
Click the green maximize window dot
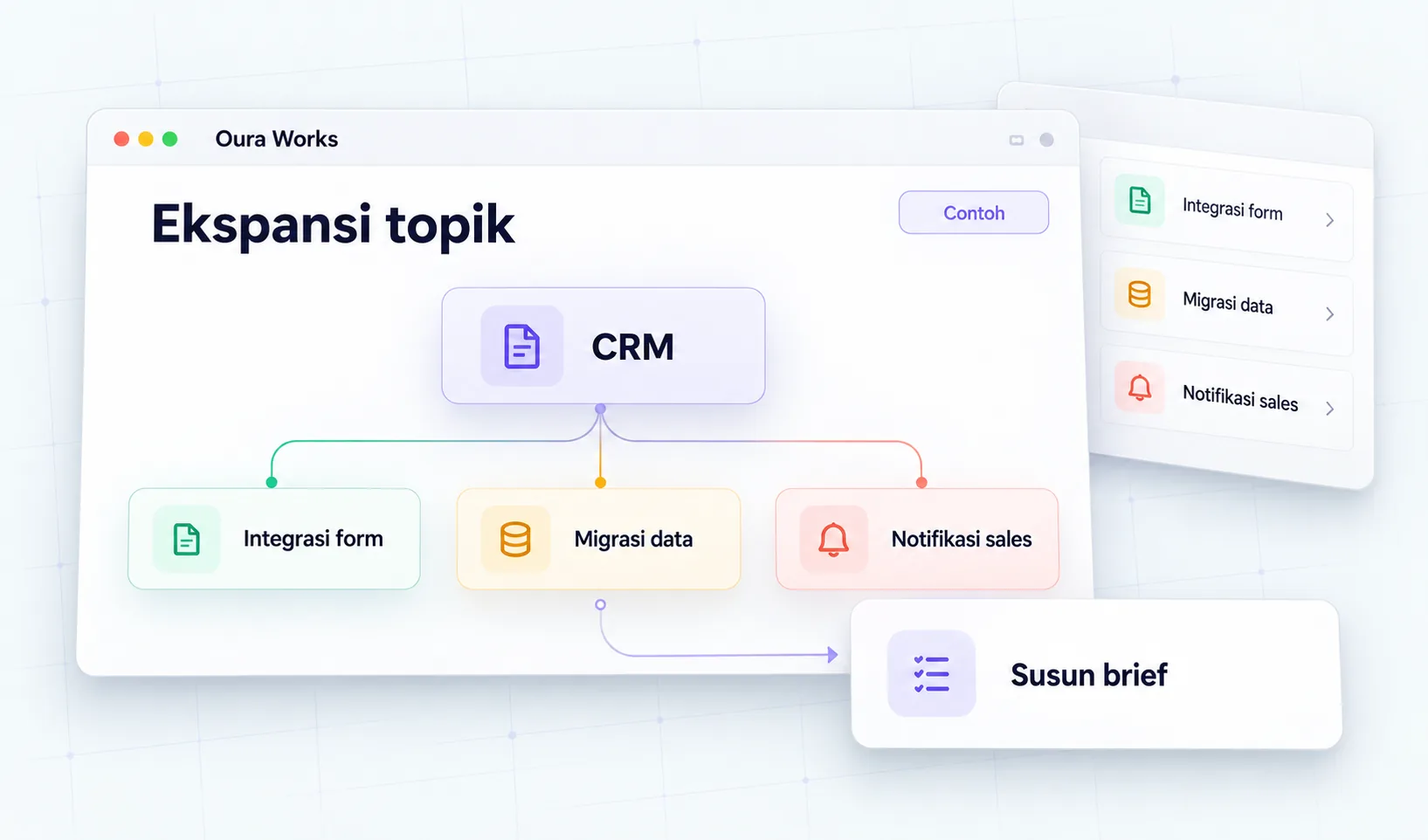coord(170,139)
